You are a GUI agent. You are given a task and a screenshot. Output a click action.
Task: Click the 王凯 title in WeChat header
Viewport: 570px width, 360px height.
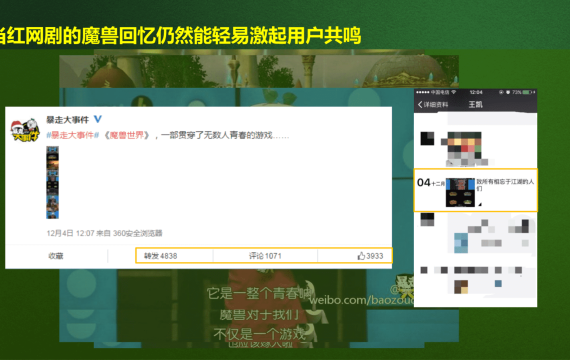[475, 105]
